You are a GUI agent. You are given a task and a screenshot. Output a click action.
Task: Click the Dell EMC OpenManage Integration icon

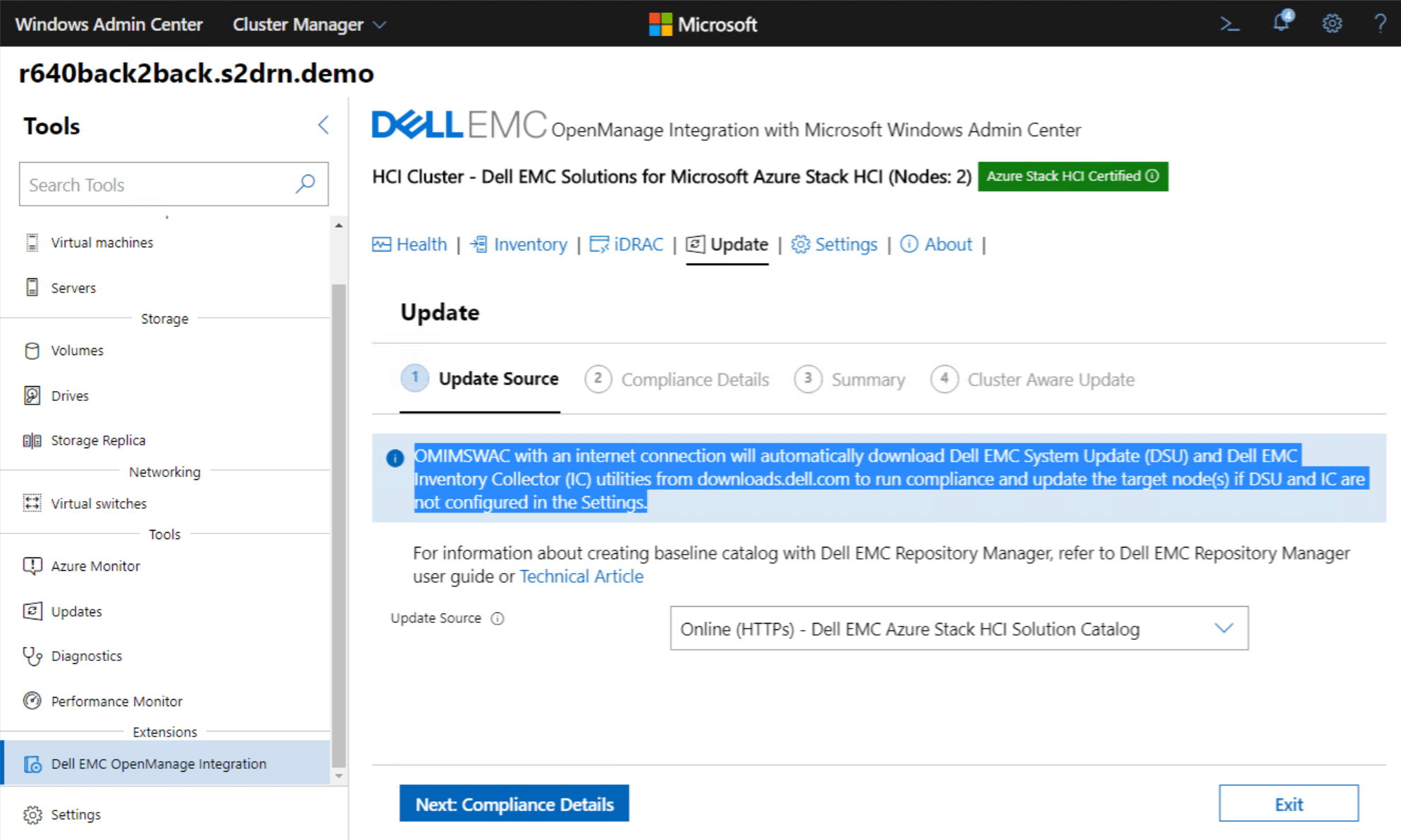point(32,764)
